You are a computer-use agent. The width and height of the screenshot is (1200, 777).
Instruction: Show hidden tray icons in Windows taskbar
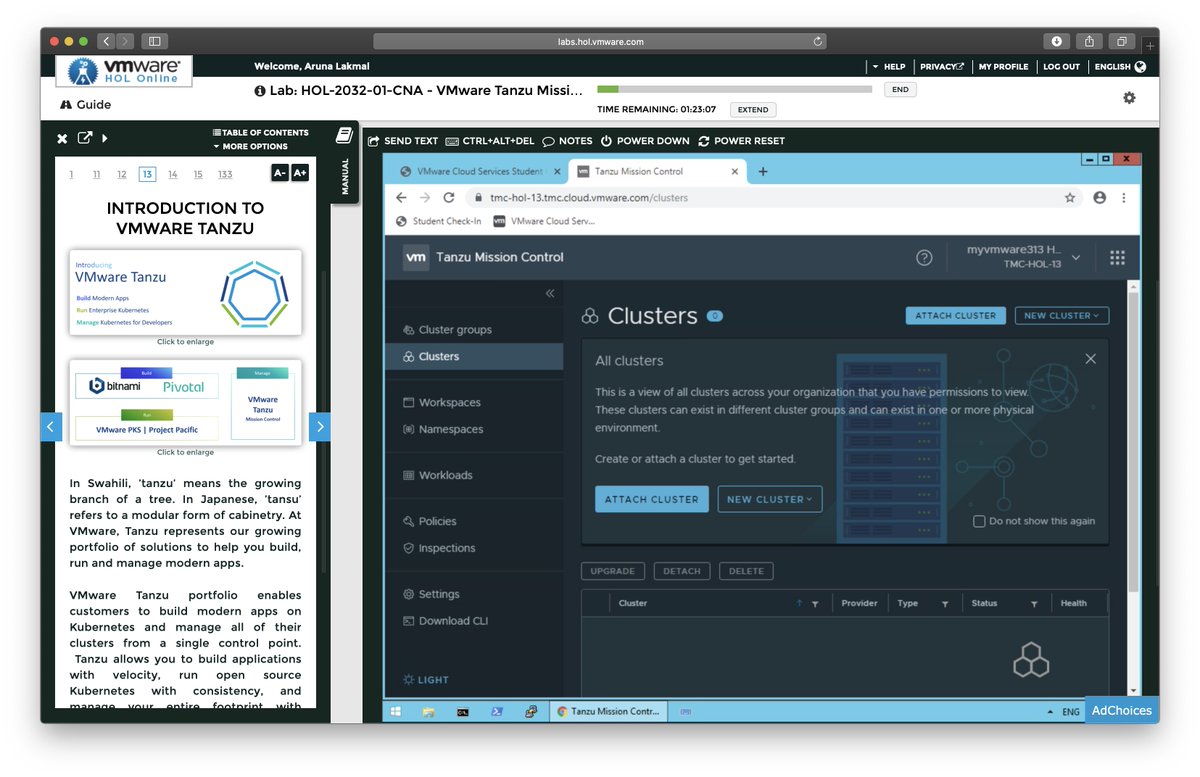pyautogui.click(x=1050, y=712)
